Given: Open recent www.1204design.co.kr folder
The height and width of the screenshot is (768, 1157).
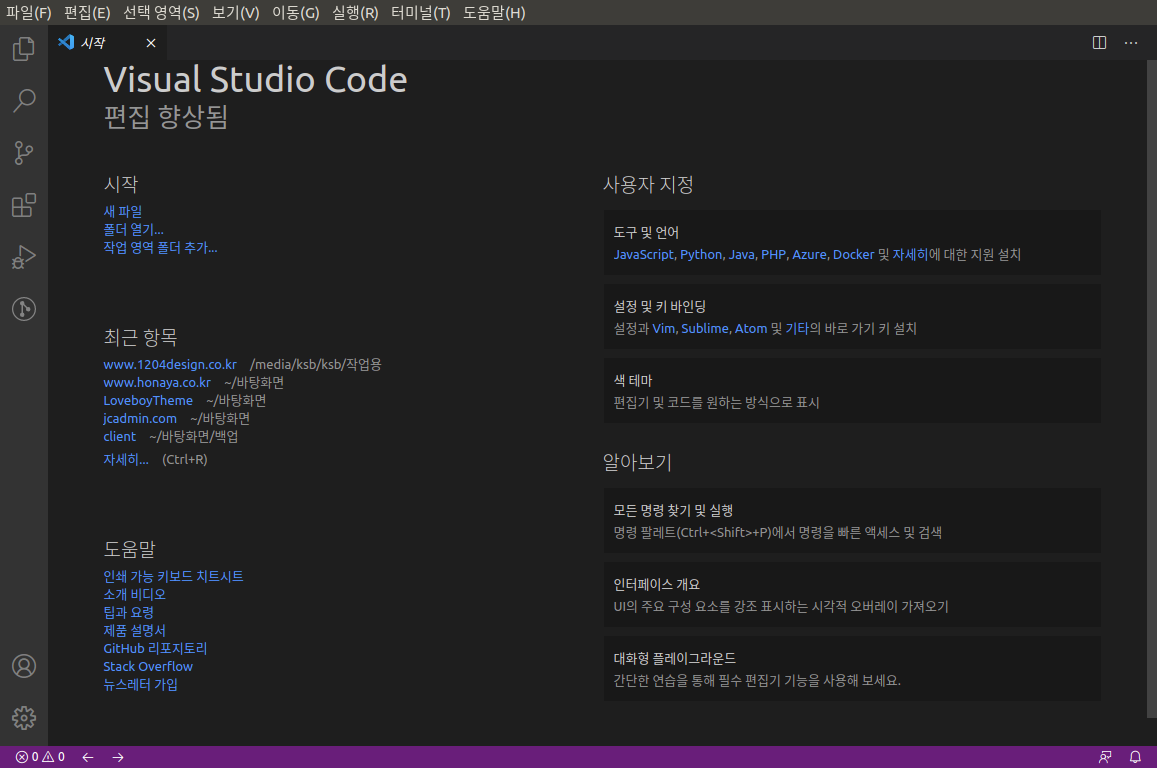Looking at the screenshot, I should tap(170, 364).
